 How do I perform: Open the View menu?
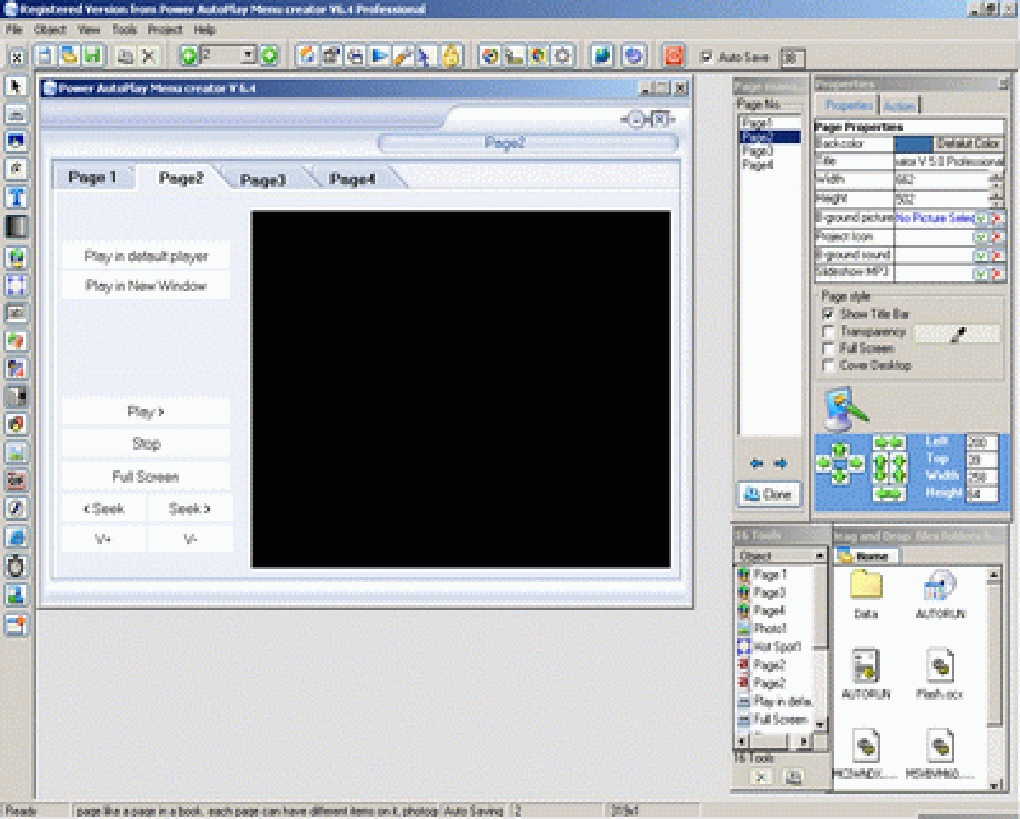tap(89, 29)
